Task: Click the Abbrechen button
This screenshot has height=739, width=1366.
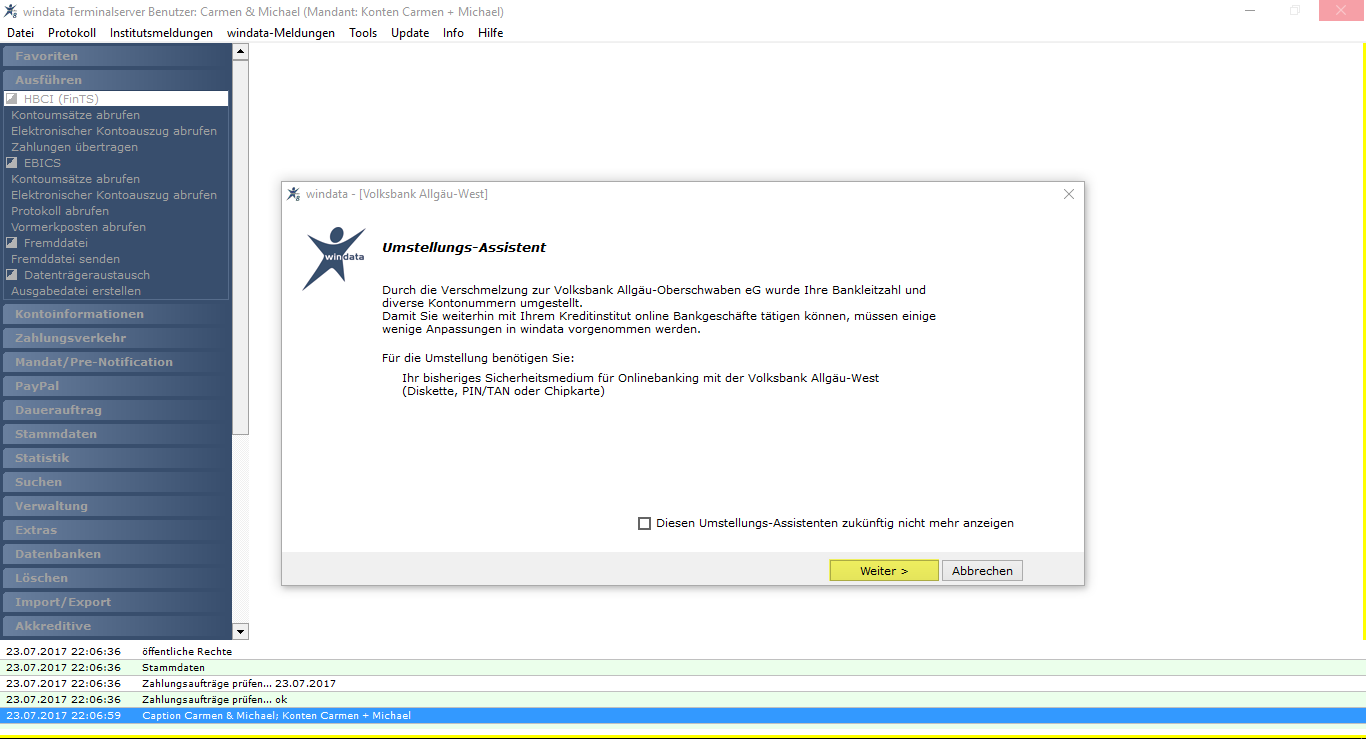Action: [982, 571]
